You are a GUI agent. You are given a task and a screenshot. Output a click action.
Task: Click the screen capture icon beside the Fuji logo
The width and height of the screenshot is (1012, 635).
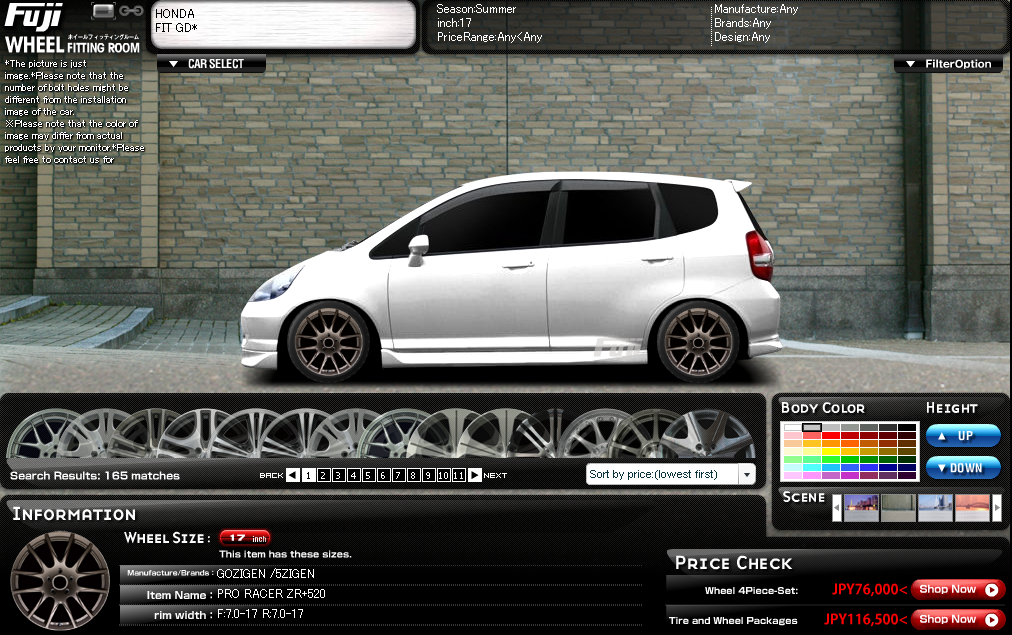click(x=103, y=11)
